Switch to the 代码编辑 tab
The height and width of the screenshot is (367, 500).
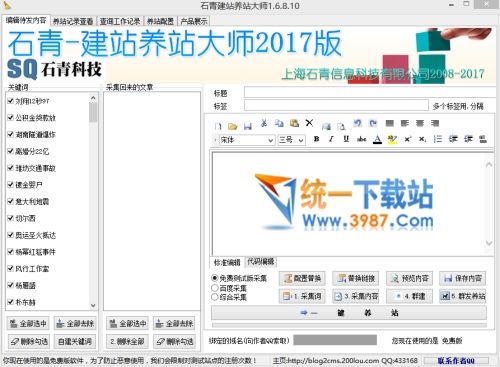[261, 262]
